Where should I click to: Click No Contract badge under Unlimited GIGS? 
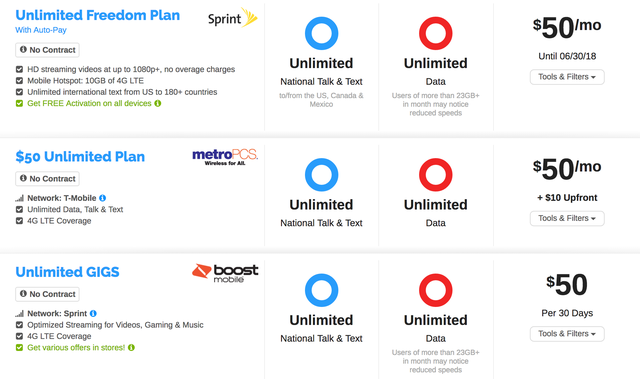(47, 294)
